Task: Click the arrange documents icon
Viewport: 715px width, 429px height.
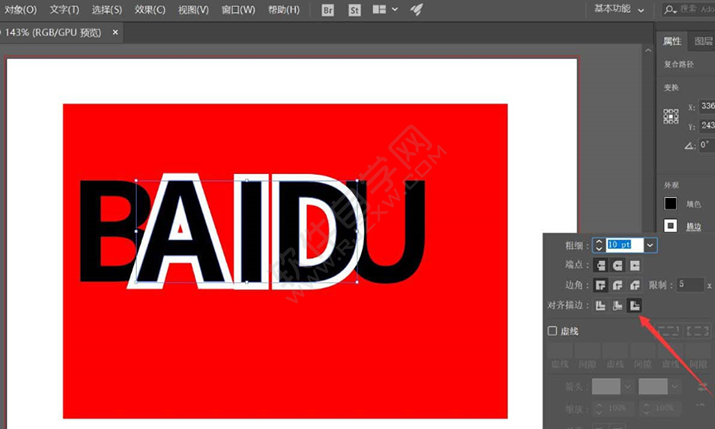Action: (379, 9)
